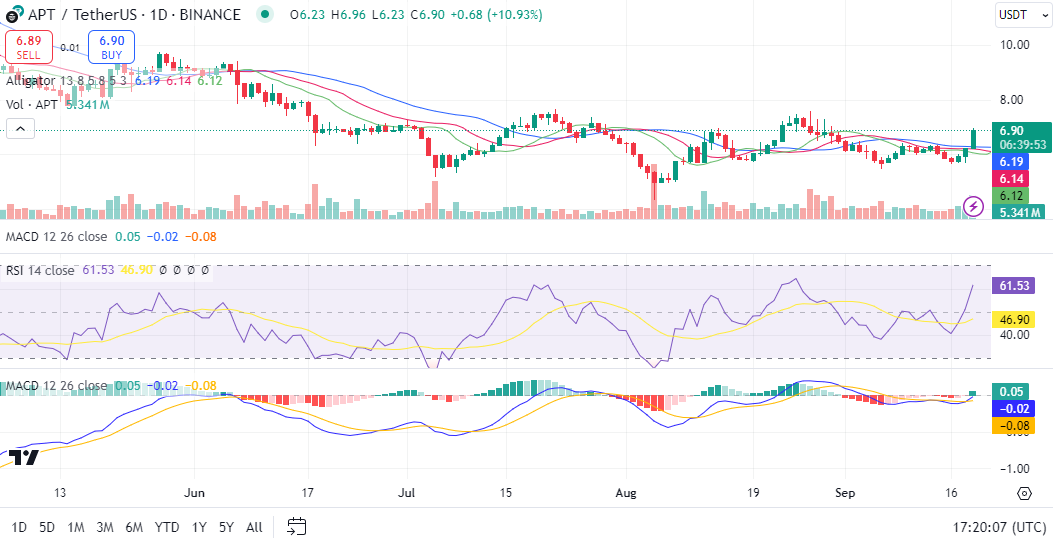
Task: Click the 40.00 RSI axis label
Action: (x=1014, y=334)
